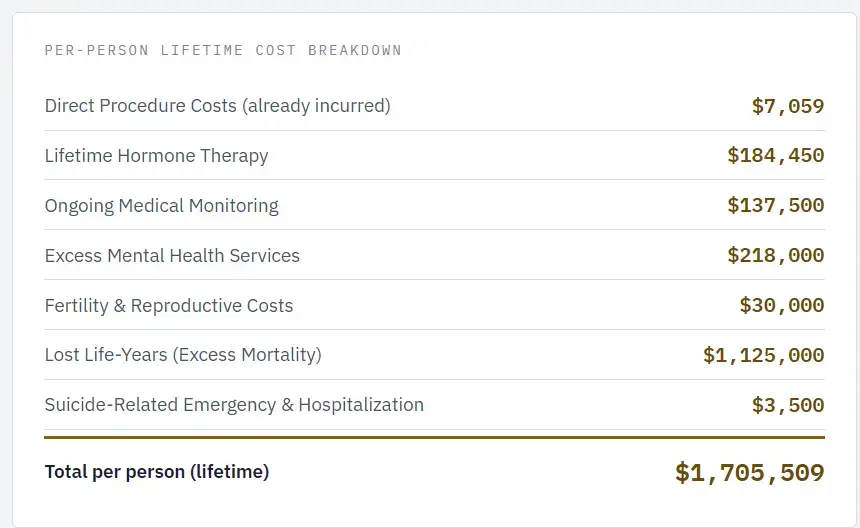Click the Per-Person Lifetime Cost Breakdown heading

223,50
